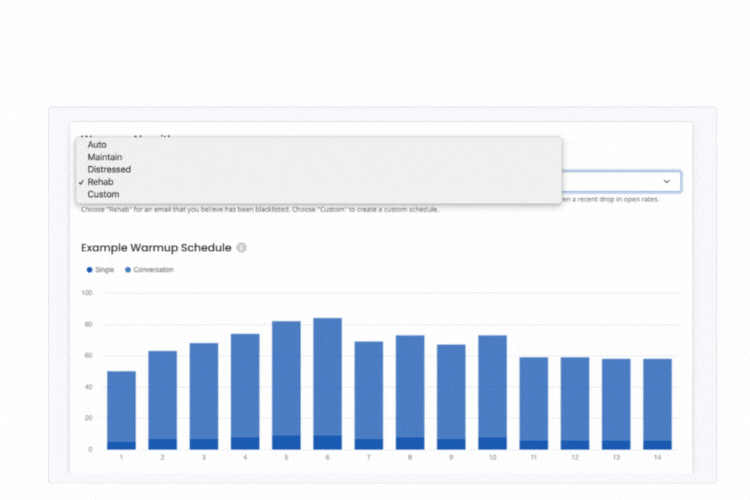Screen dimensions: 750x500
Task: Choose the Maintain warmup mode option
Action: [319, 157]
